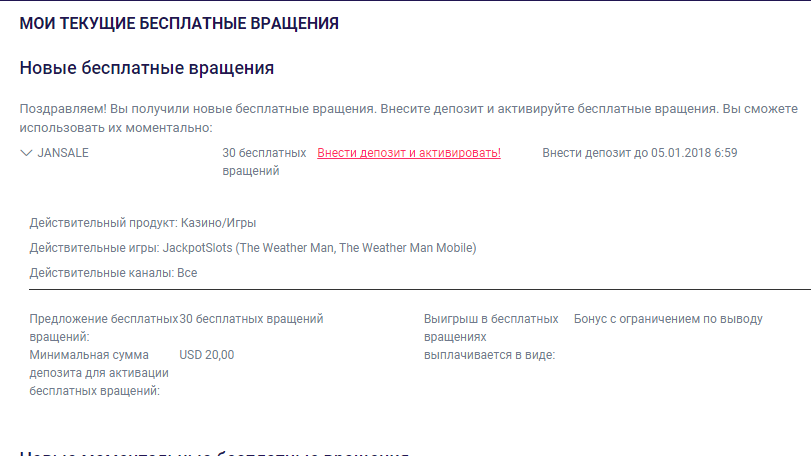Select the 'USD 20,00' minimum deposit value
Image resolution: width=811 pixels, height=456 pixels.
coord(206,355)
